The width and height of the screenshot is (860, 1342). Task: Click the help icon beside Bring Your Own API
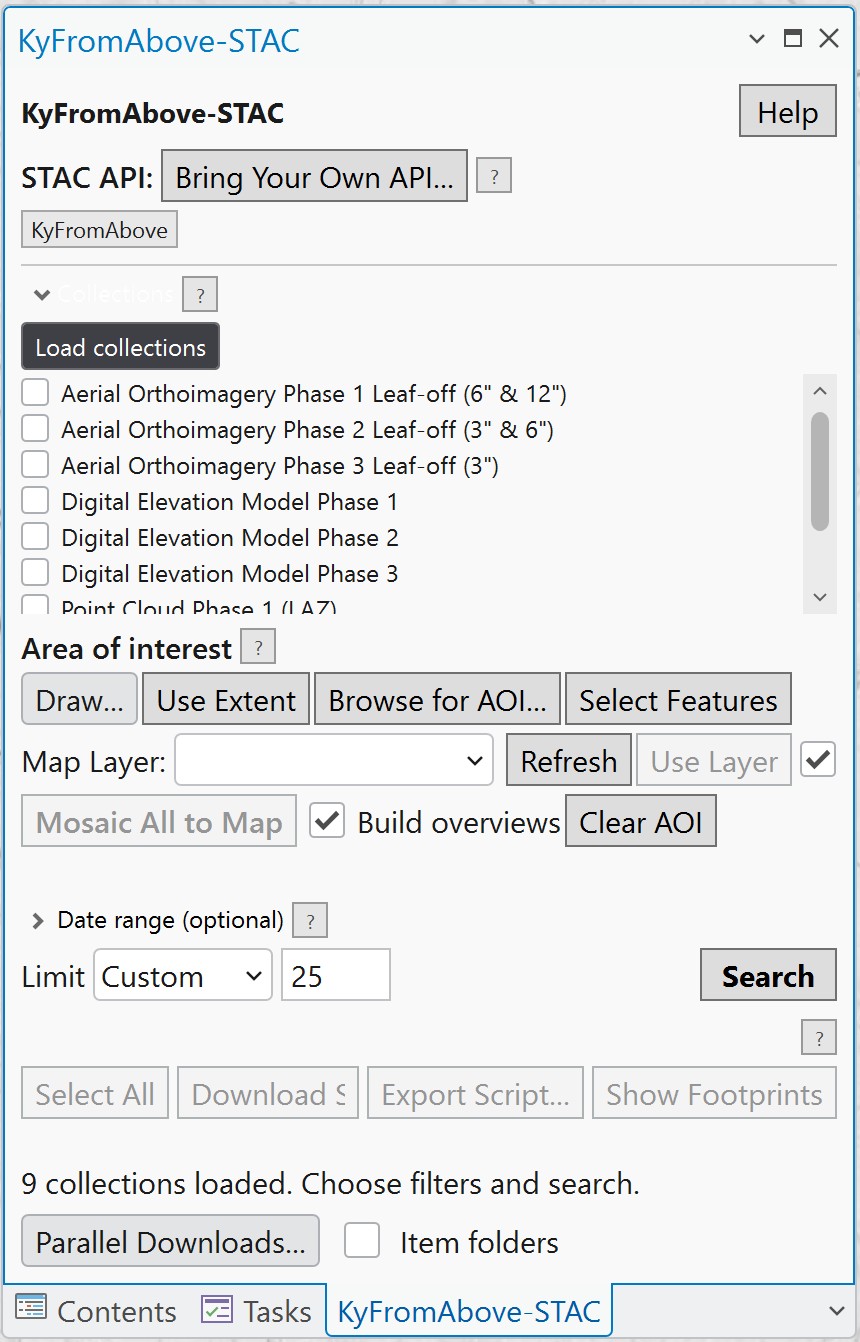coord(494,176)
